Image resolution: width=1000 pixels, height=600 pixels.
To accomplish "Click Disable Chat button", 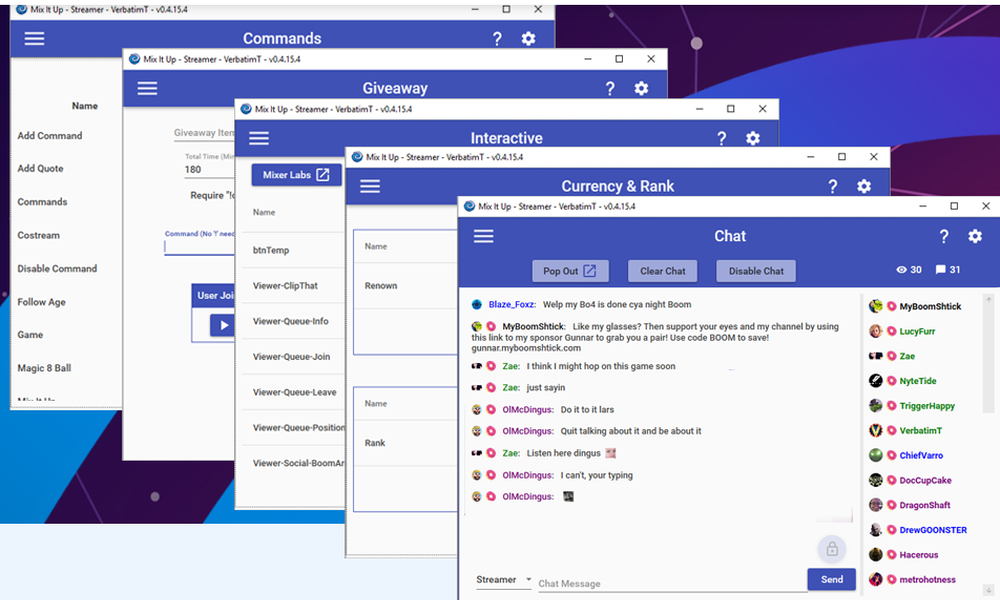I will [756, 271].
